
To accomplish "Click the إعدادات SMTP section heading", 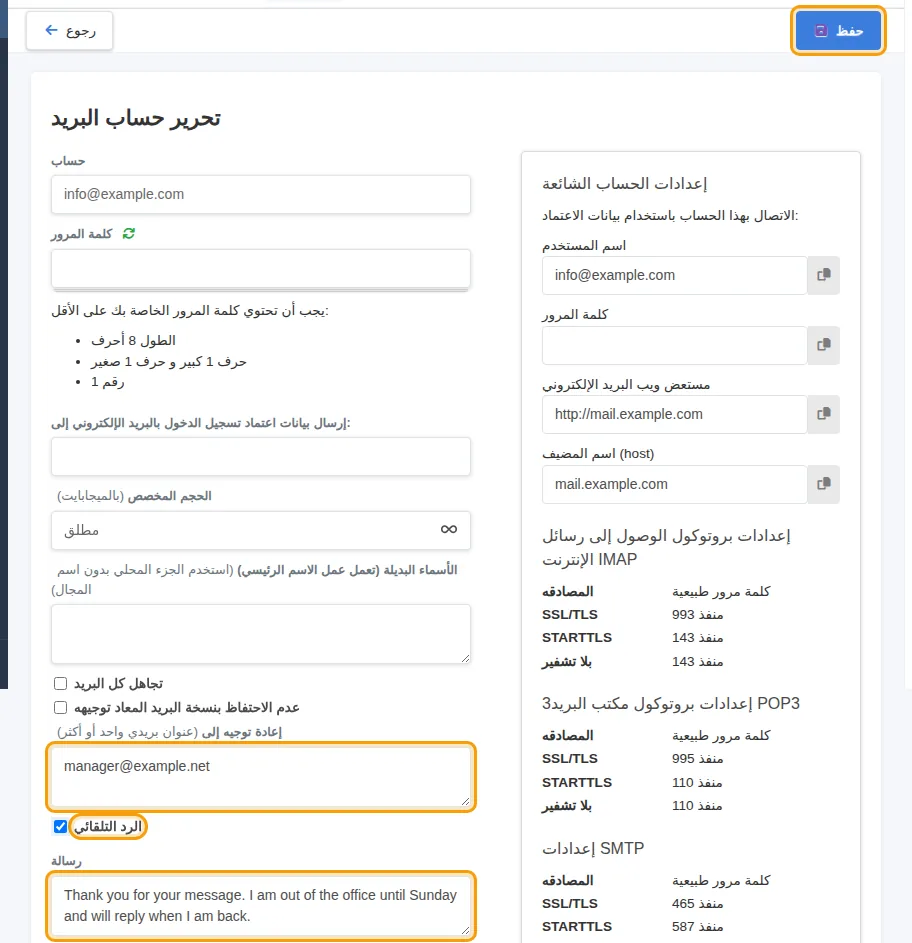I will coord(593,848).
